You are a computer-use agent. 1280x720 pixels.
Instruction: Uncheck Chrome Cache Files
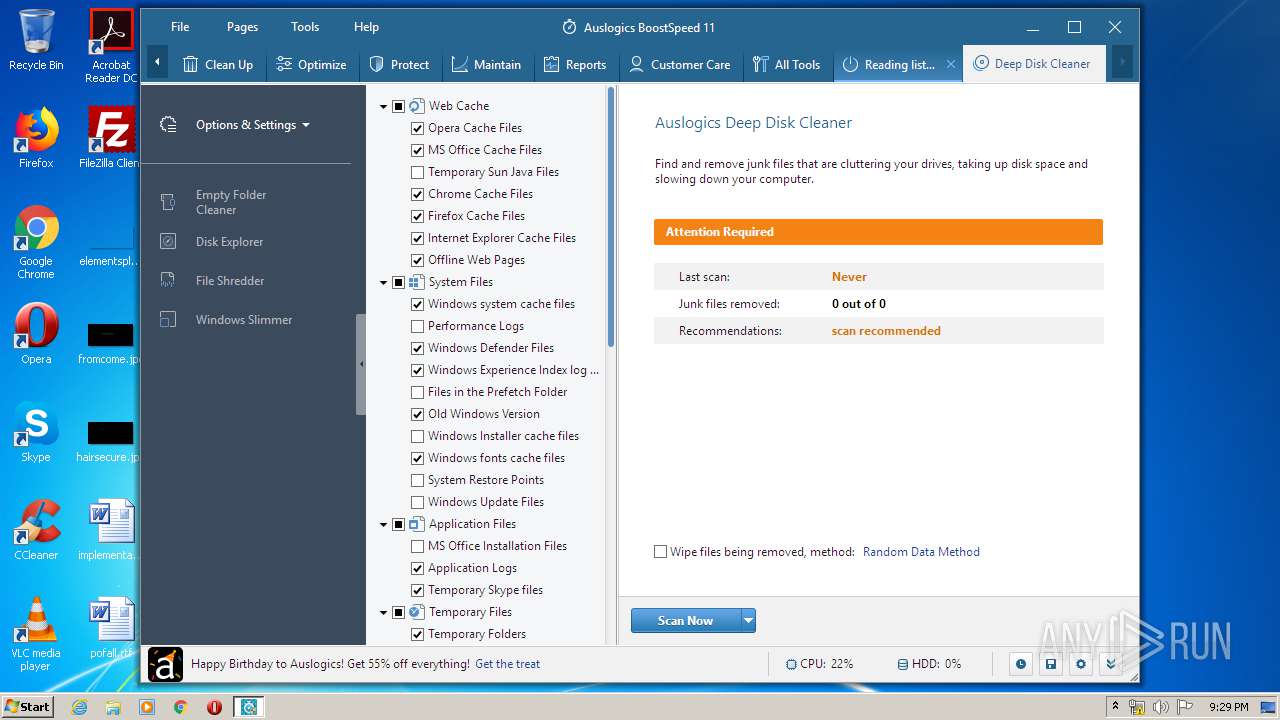(x=418, y=194)
